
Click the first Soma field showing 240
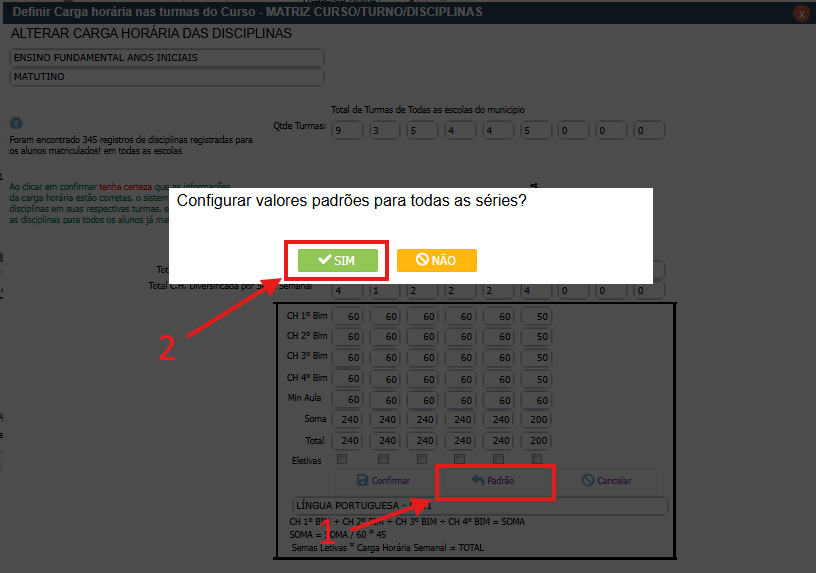(349, 420)
